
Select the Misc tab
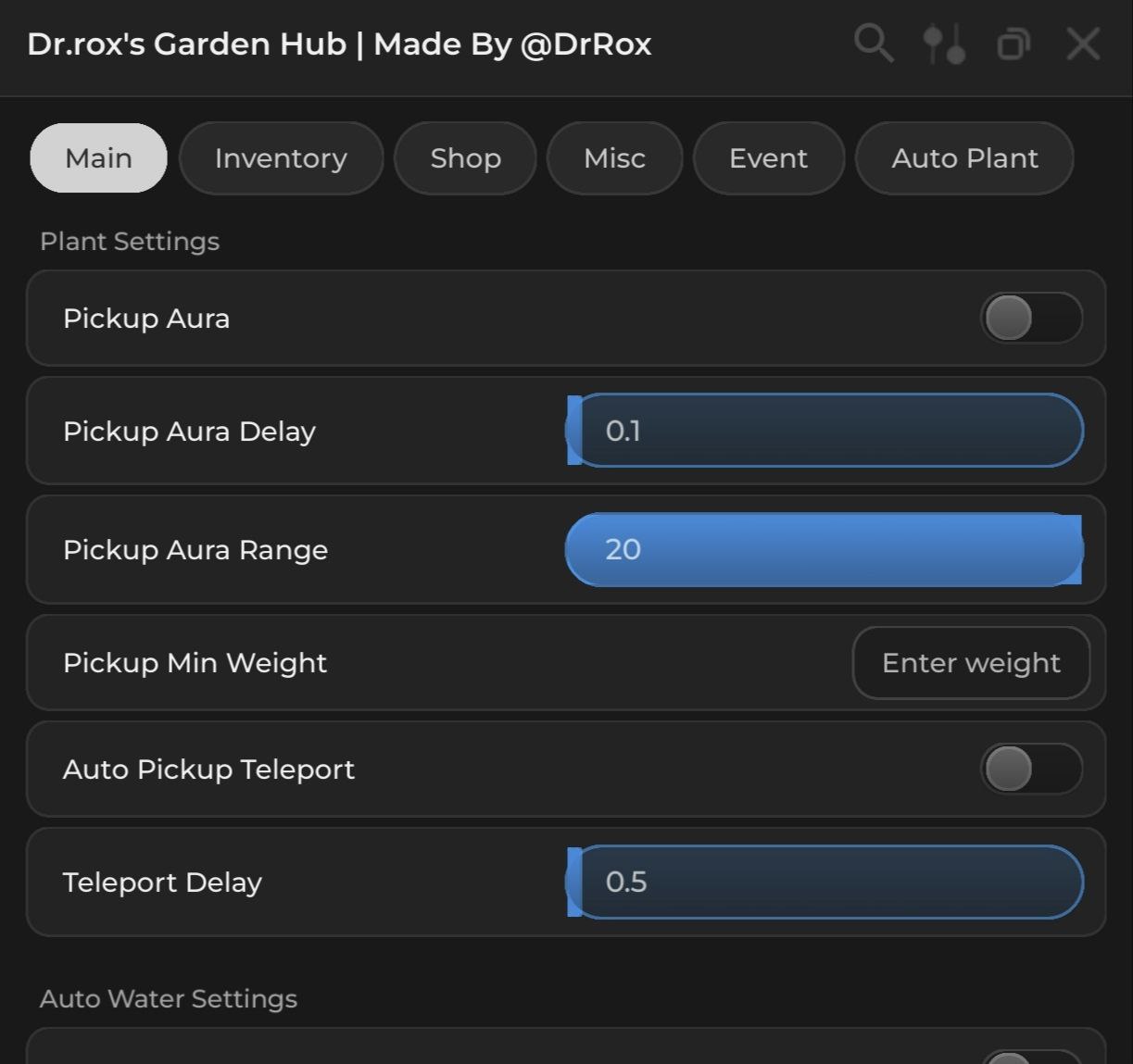coord(614,158)
